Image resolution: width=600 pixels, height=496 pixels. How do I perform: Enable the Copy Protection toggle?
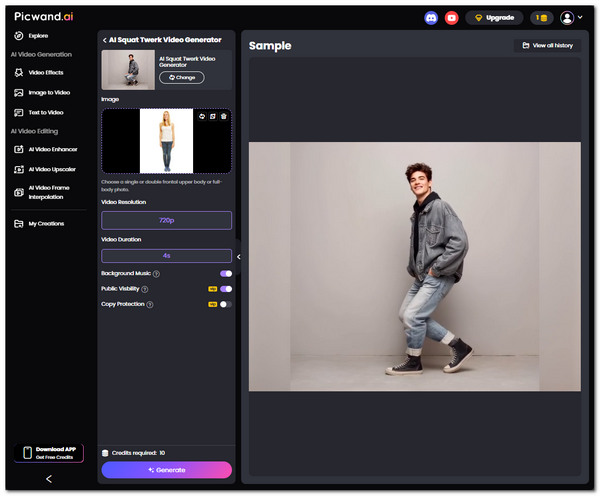pyautogui.click(x=226, y=304)
